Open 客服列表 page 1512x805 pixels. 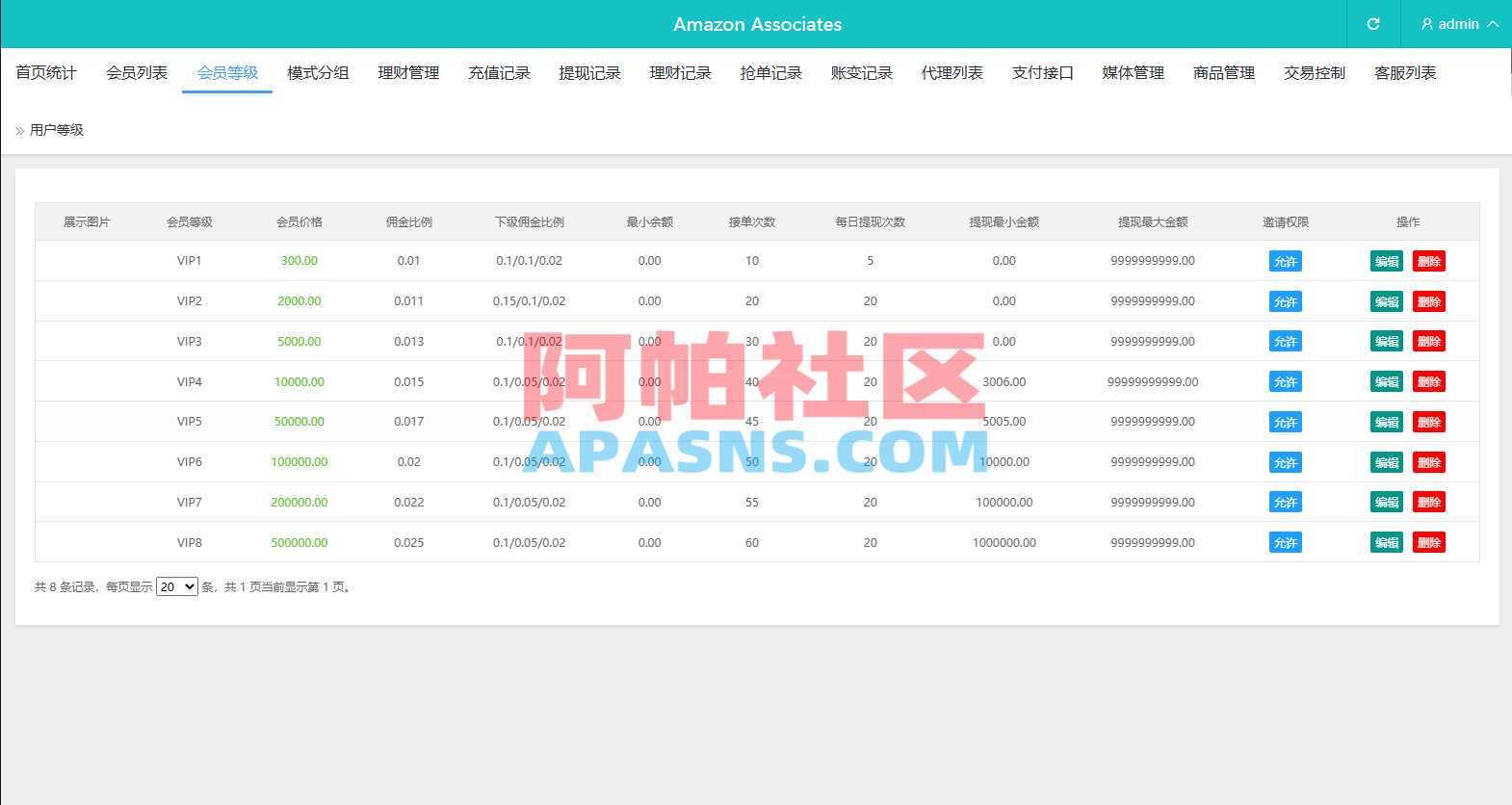click(x=1404, y=72)
